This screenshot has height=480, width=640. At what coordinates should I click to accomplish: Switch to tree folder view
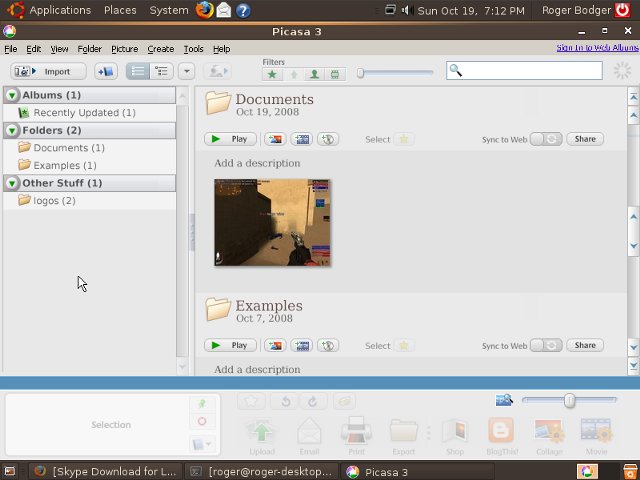click(162, 71)
